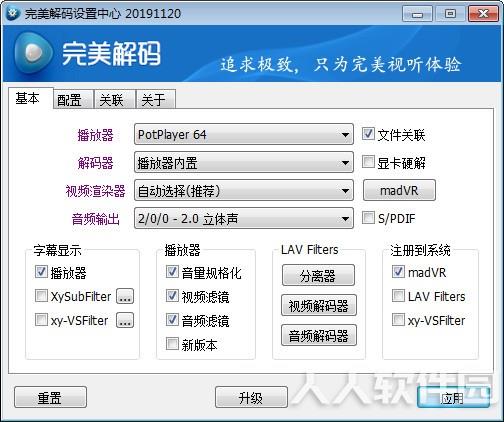This screenshot has height=422, width=504.
Task: Toggle the 音量规格化 checkbox
Action: (172, 272)
